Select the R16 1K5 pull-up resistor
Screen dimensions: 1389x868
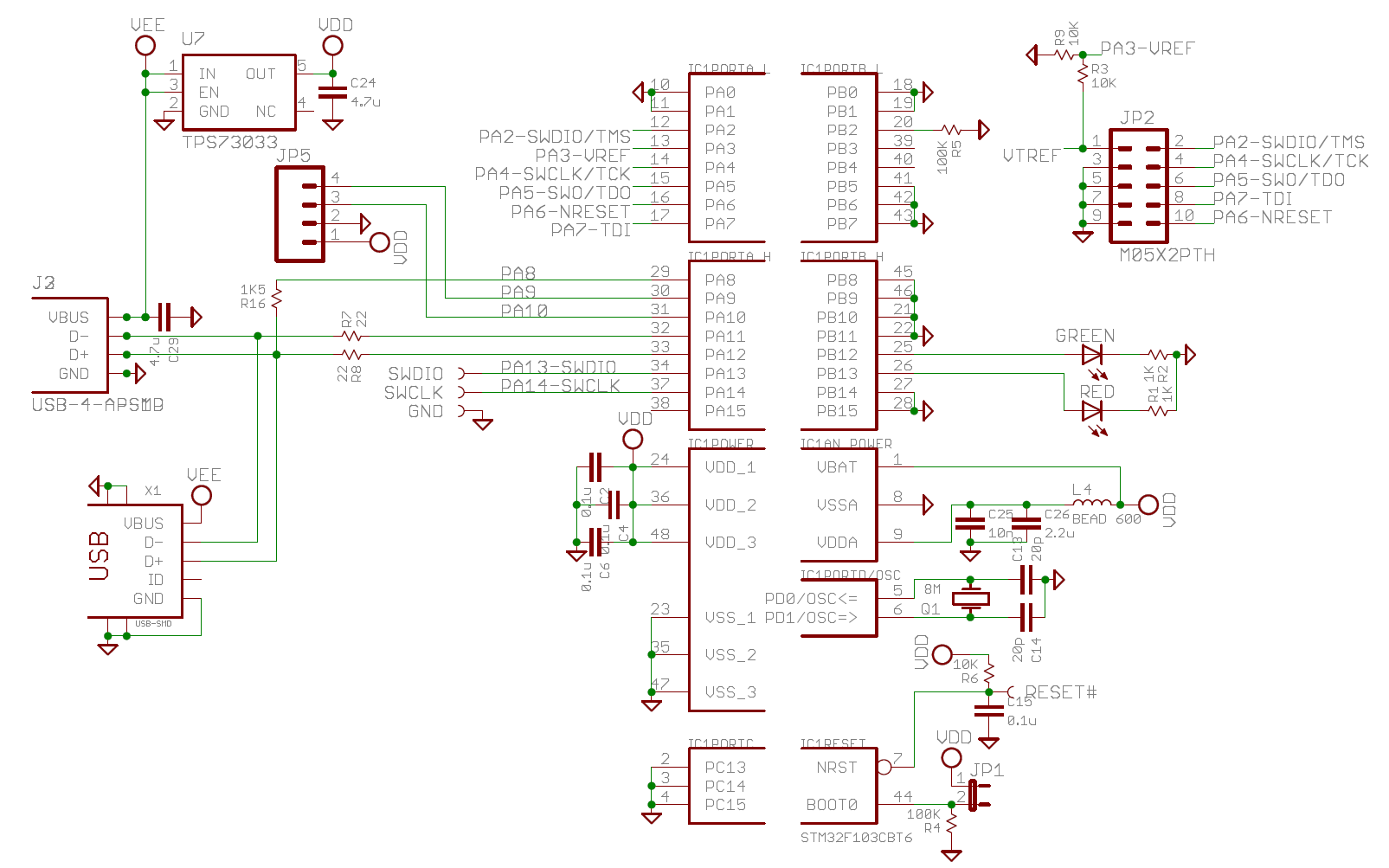pos(276,298)
